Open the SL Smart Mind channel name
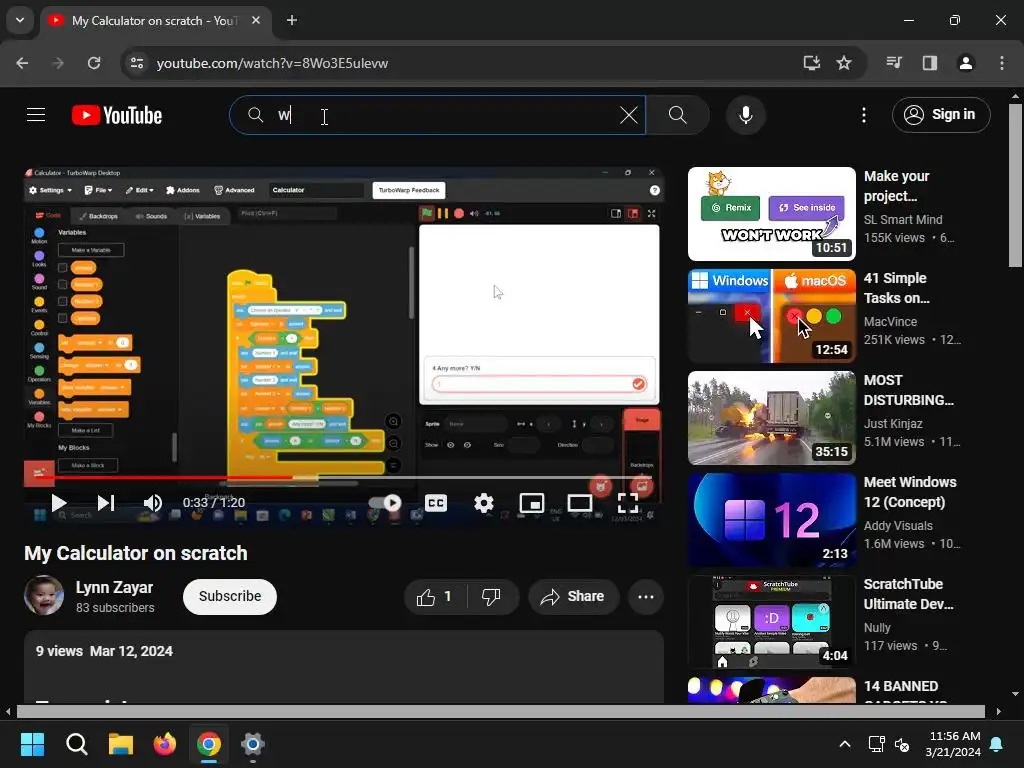This screenshot has height=768, width=1024. (903, 219)
